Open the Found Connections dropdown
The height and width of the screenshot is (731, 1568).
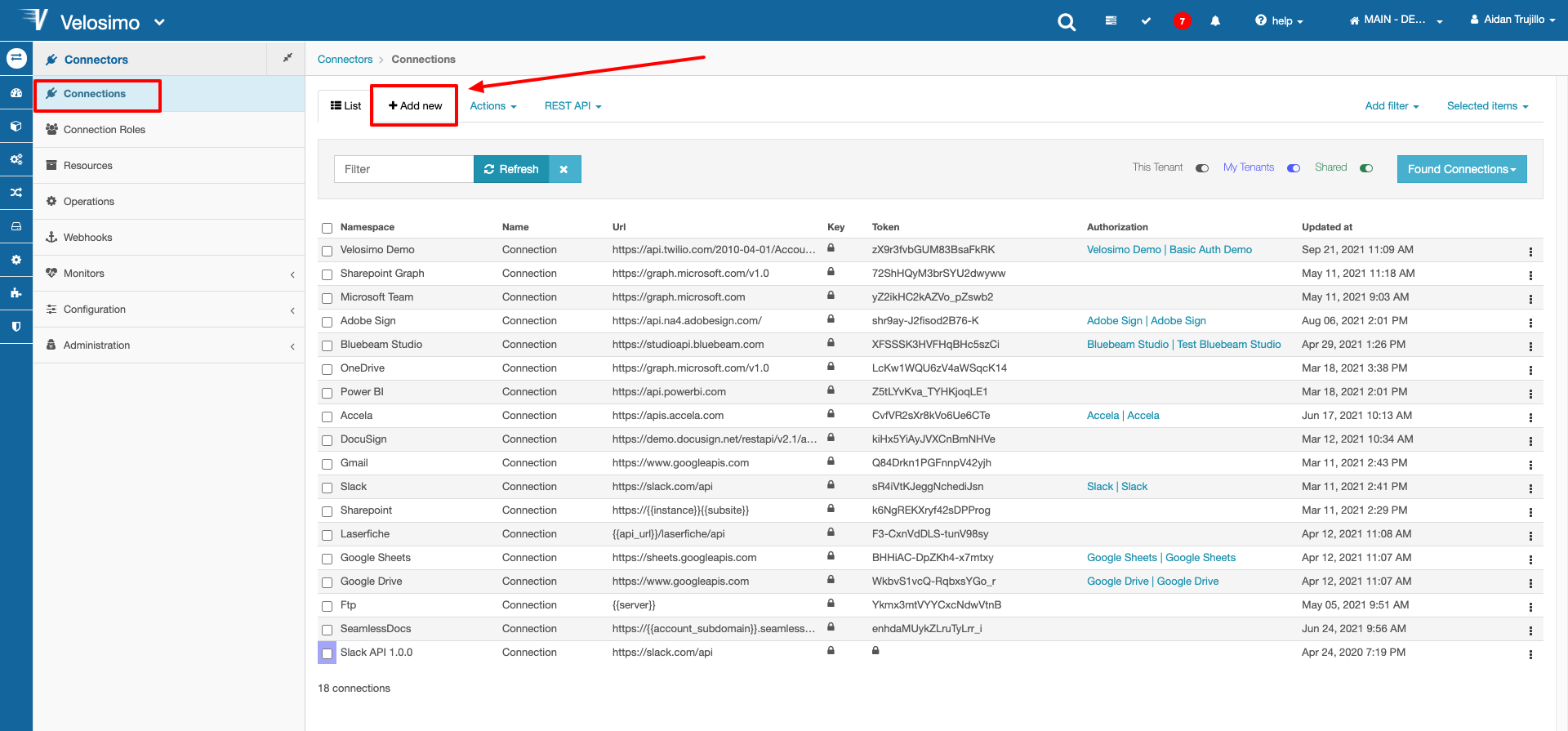pos(1462,169)
